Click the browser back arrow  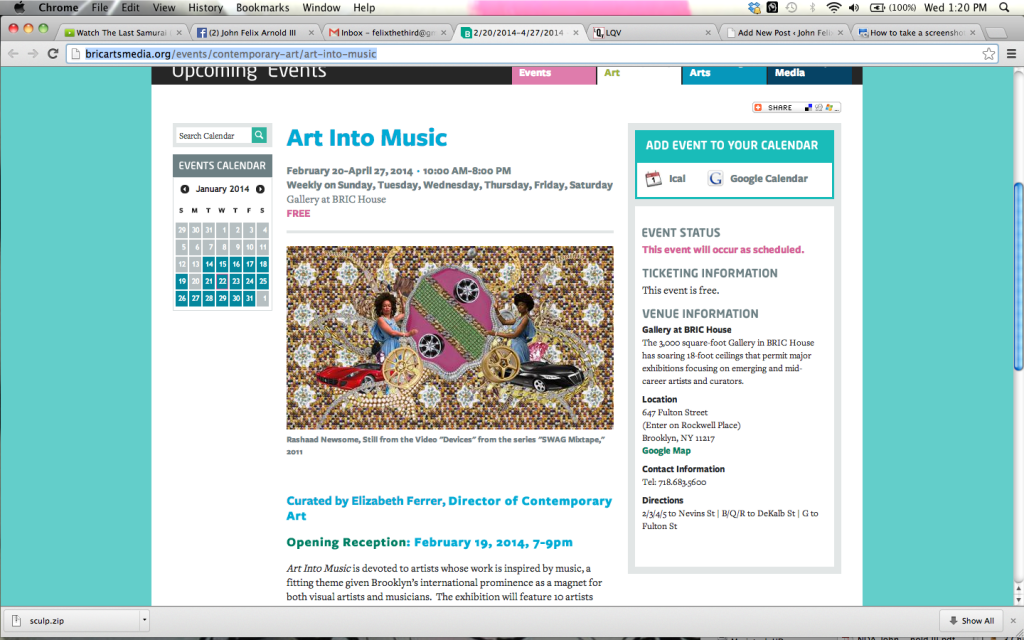13,54
